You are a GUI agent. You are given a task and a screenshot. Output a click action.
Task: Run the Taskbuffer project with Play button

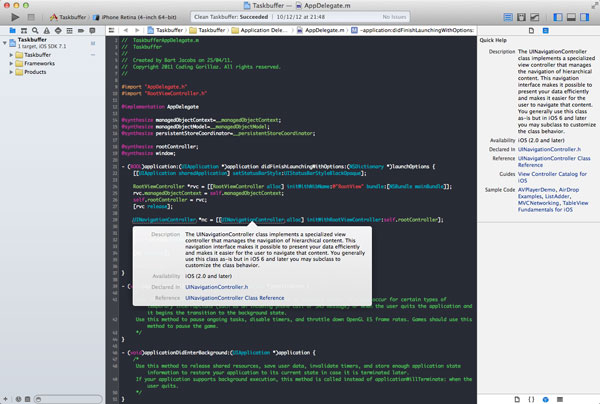[x=15, y=17]
